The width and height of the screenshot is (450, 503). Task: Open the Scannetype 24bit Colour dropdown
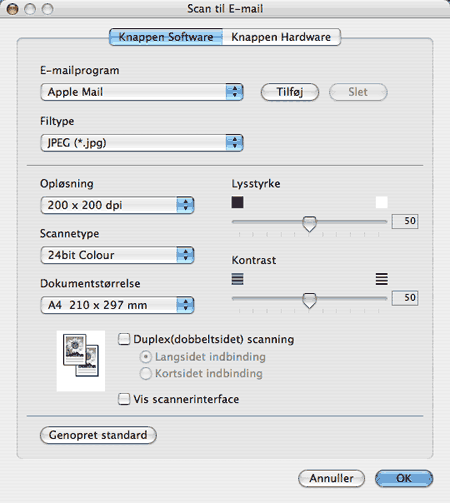click(x=117, y=255)
